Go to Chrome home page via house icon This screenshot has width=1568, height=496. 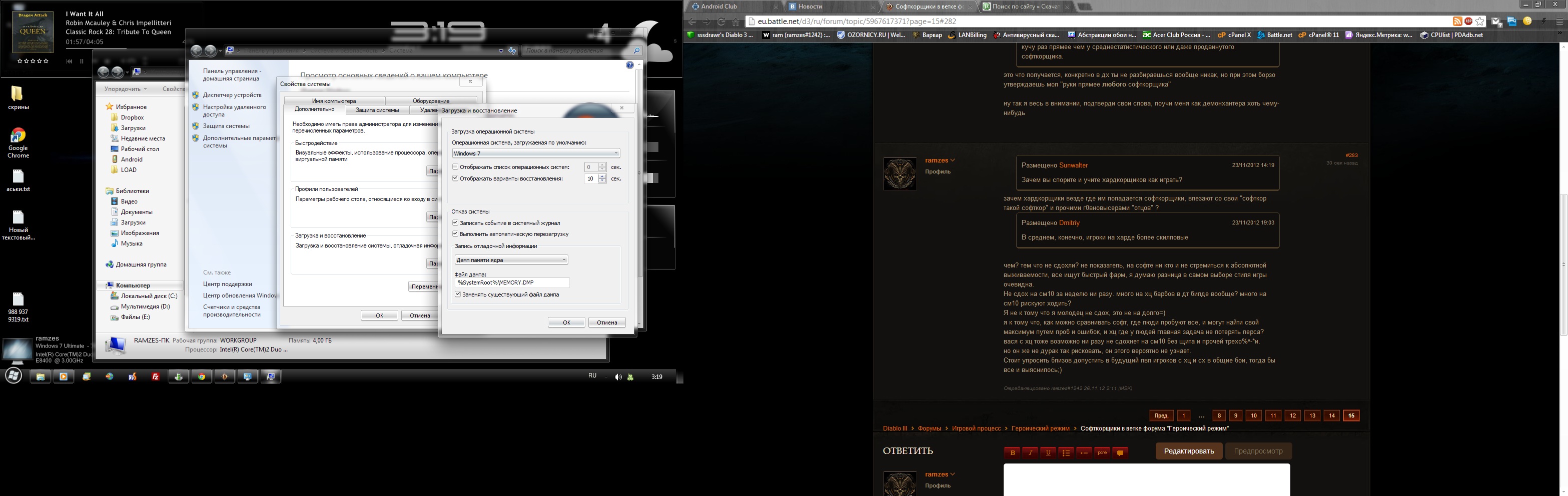(x=736, y=21)
